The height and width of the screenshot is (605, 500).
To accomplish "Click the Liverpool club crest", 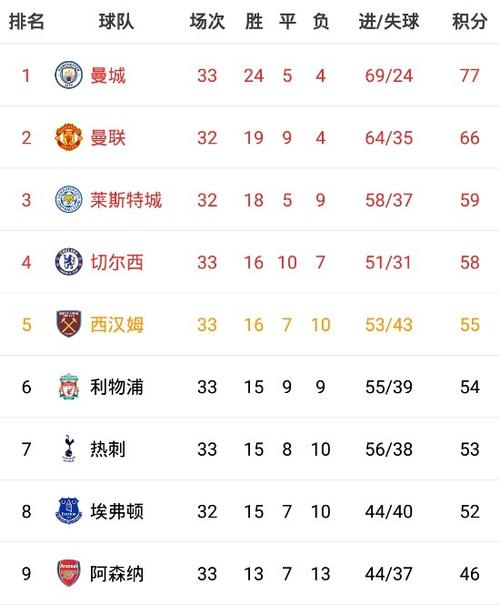I will click(x=69, y=387).
